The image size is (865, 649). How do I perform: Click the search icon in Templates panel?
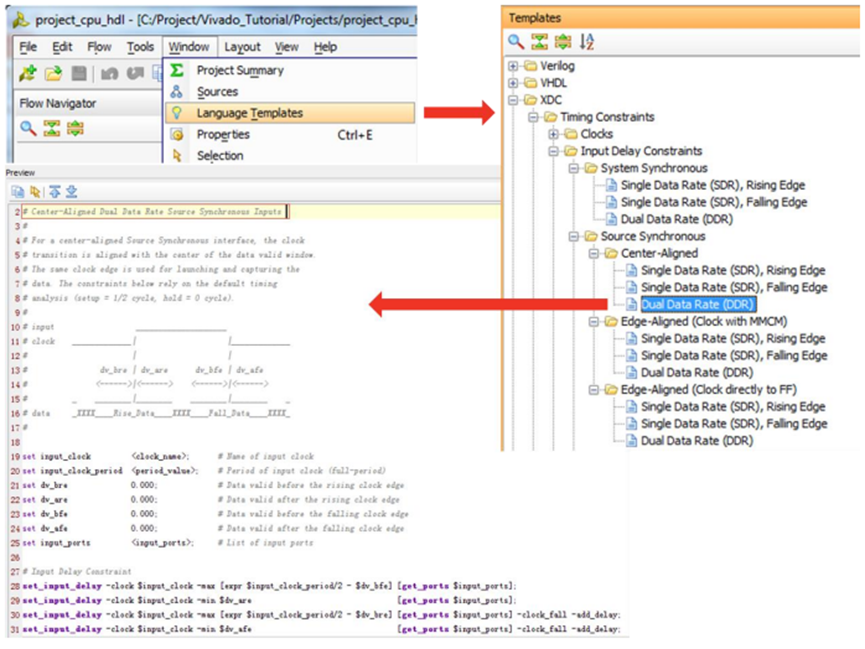(516, 42)
